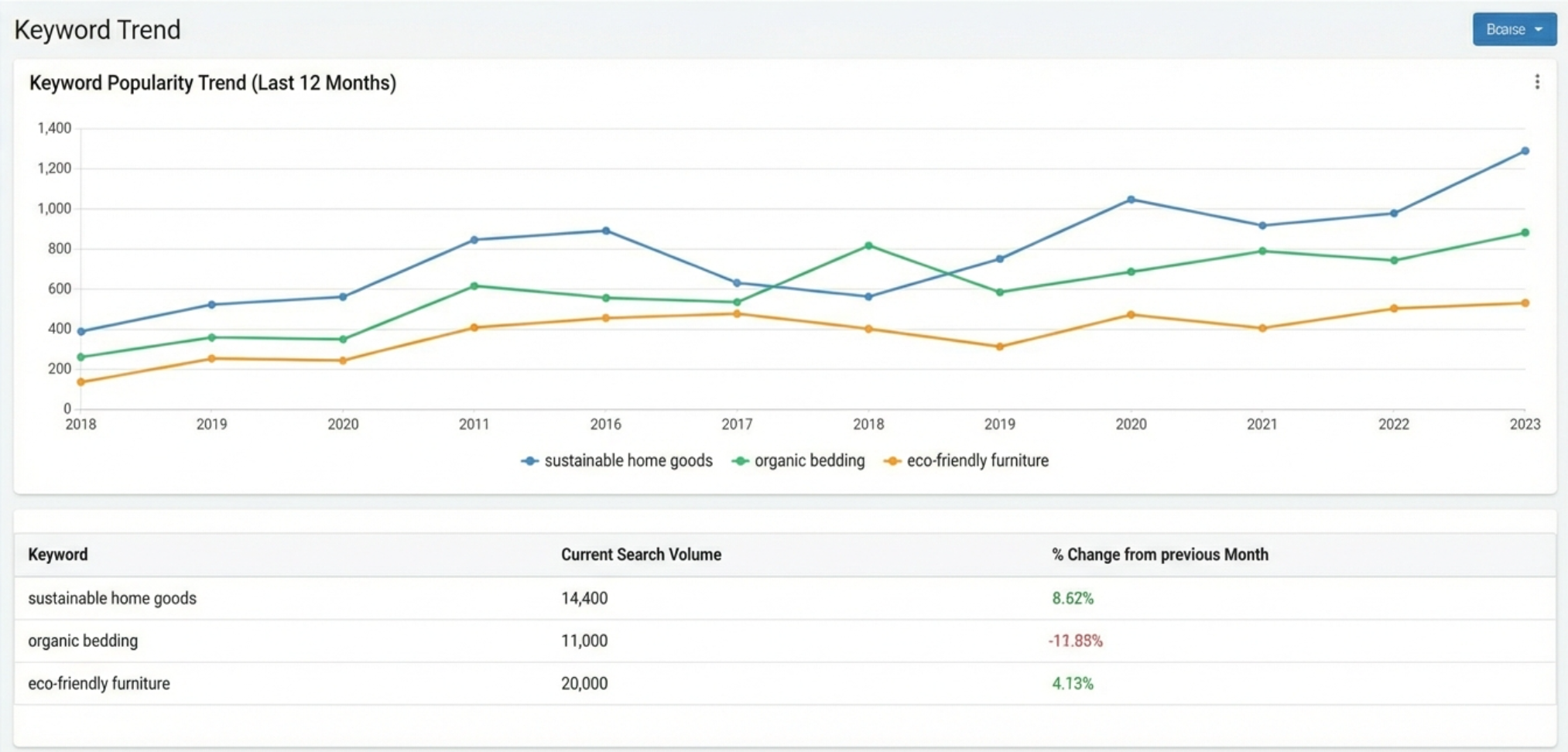Click the green dot legend marker icon
Viewport: 1568px width, 752px height.
[741, 460]
